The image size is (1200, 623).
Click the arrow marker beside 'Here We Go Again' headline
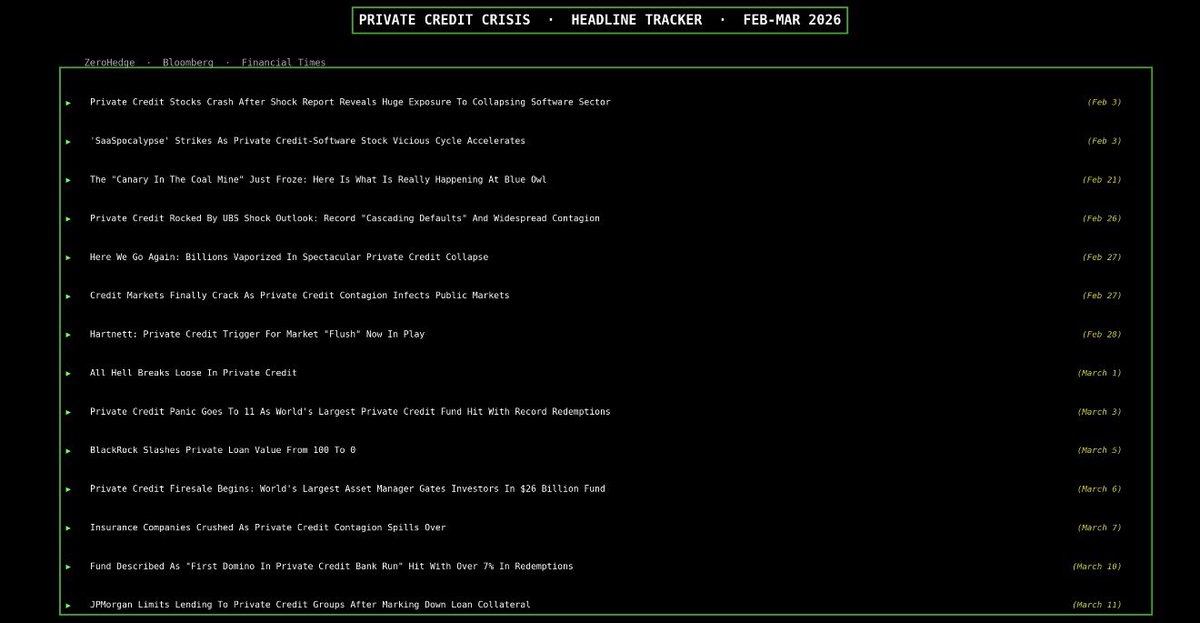(x=68, y=258)
